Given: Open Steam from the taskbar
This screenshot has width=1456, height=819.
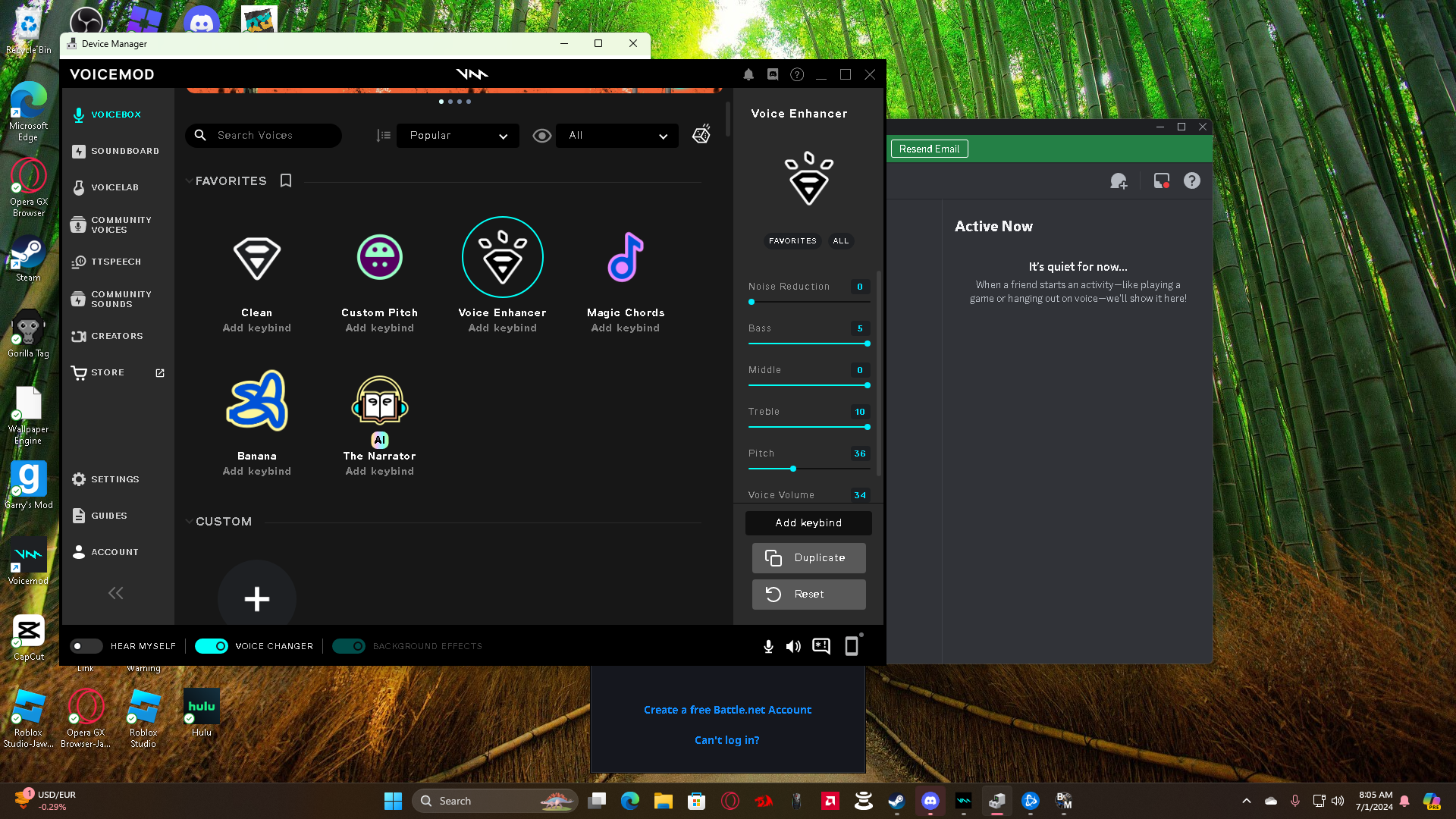Looking at the screenshot, I should (896, 801).
